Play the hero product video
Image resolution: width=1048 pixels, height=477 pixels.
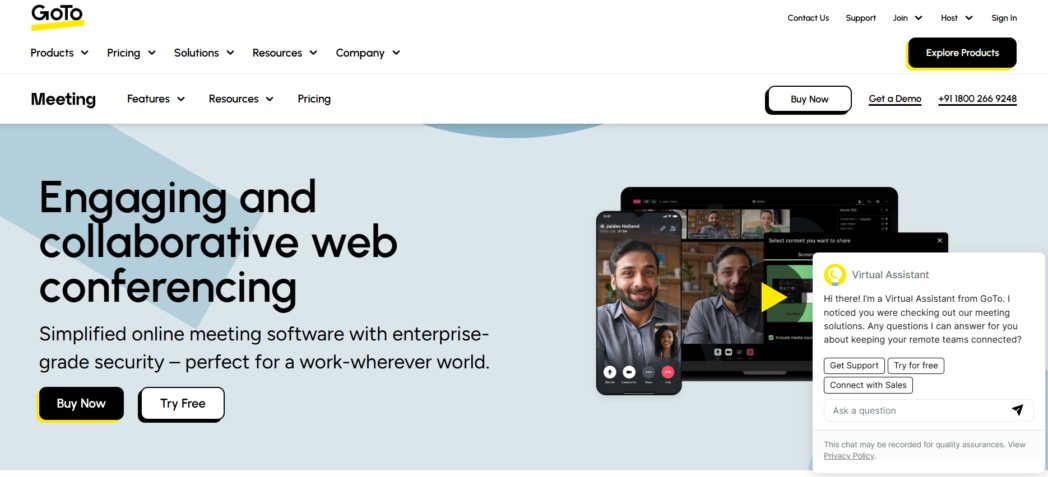pos(773,299)
